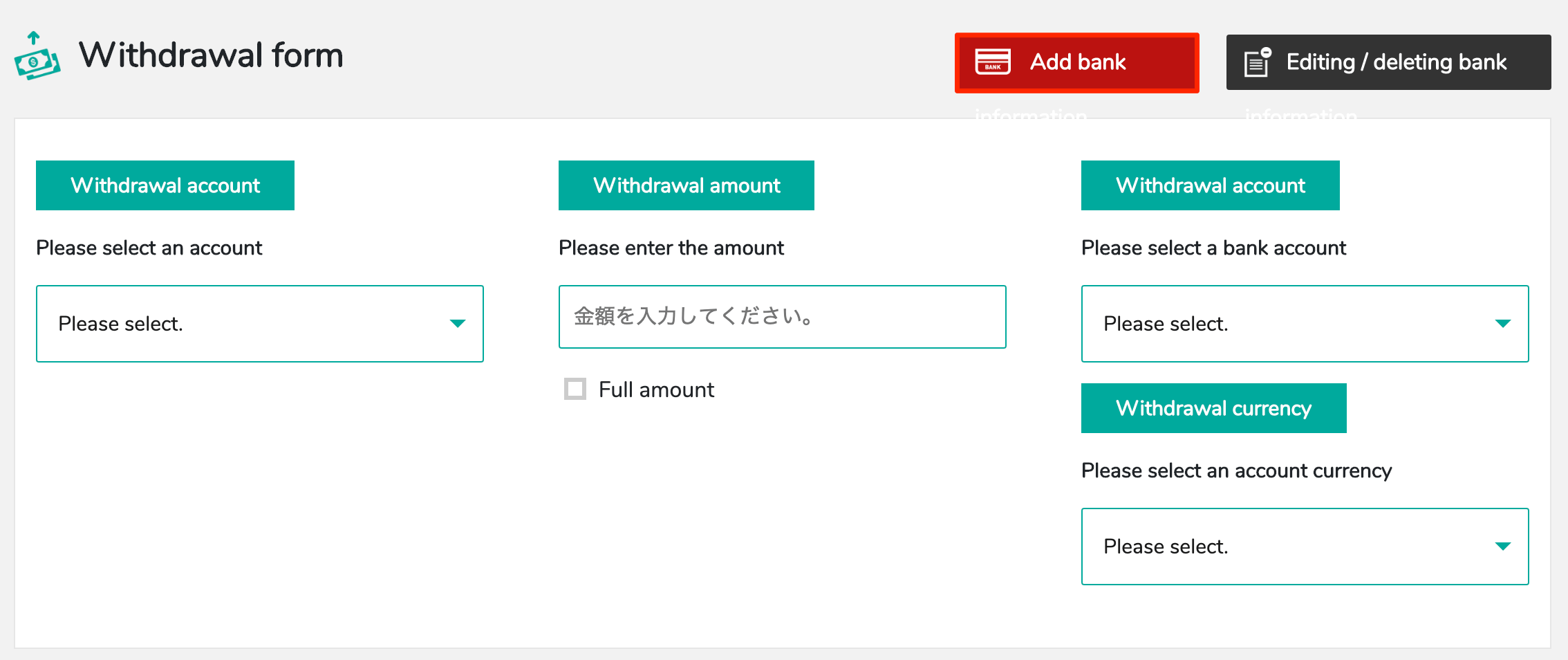Open the account currency dropdown
Screen dimensions: 1568x660
1304,547
